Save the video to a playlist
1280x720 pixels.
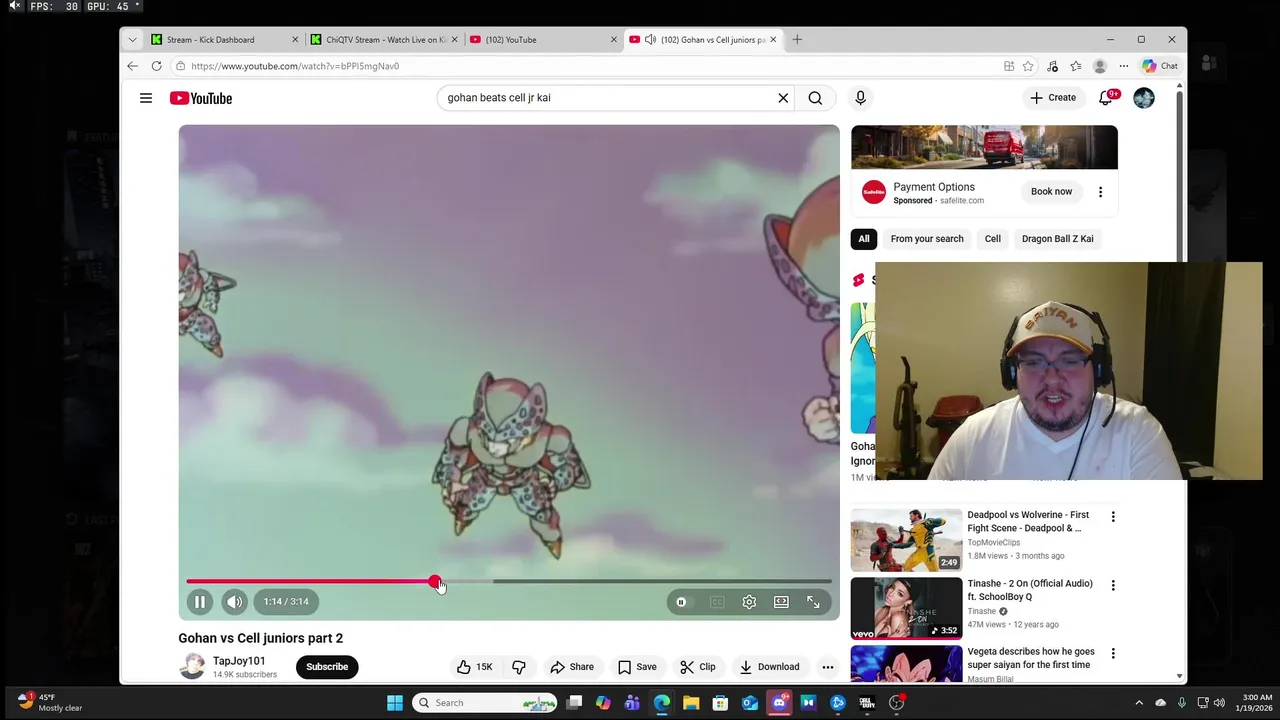(x=637, y=667)
